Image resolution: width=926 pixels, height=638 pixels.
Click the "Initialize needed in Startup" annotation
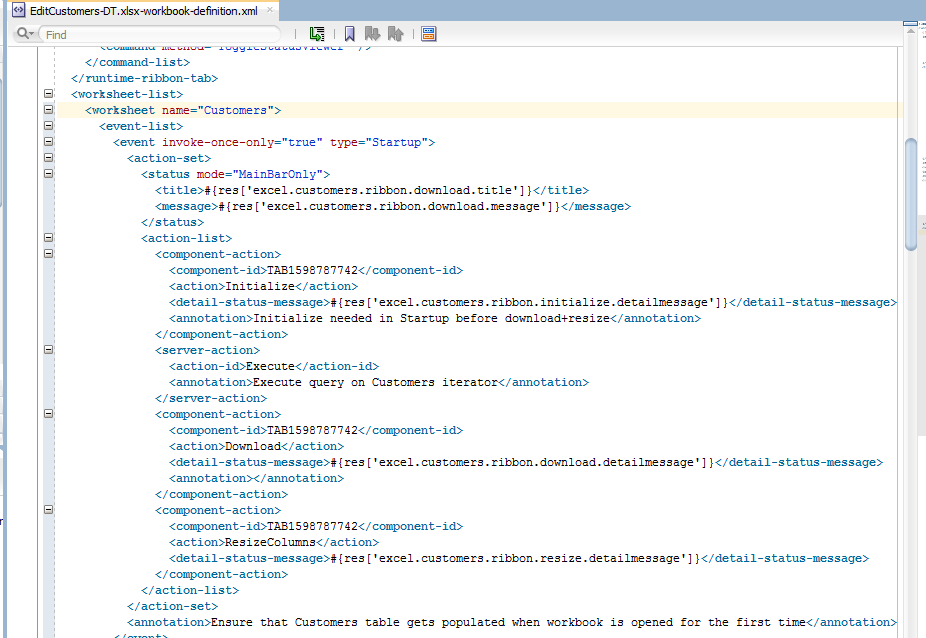tap(431, 318)
